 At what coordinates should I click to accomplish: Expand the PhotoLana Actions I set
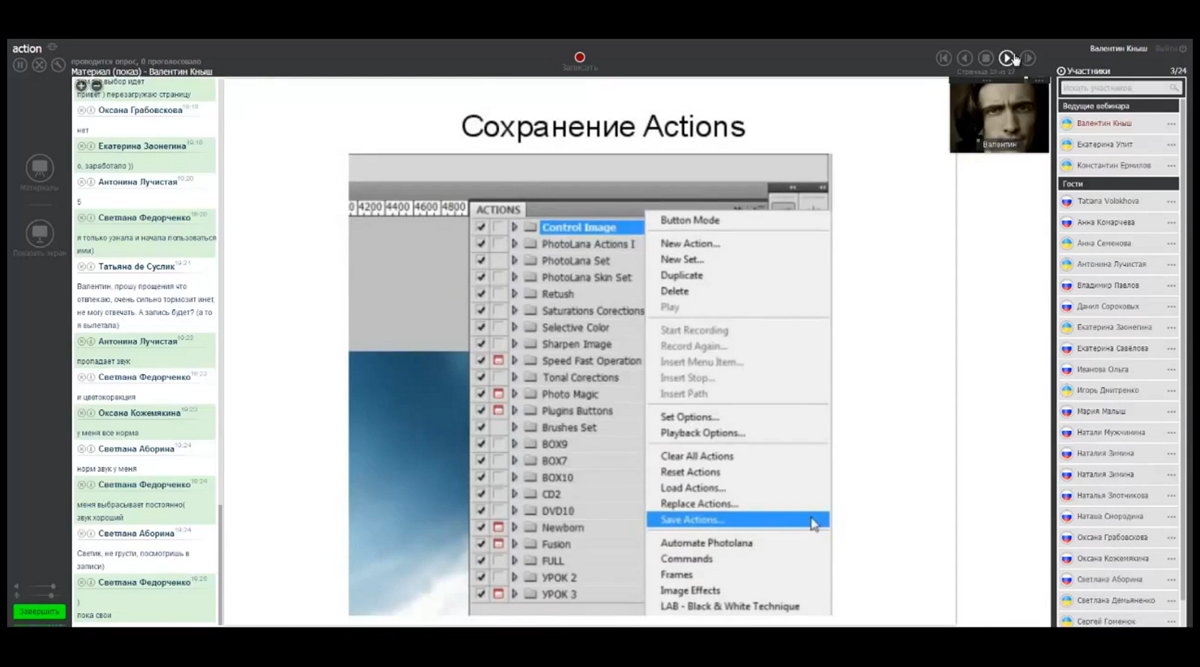tap(515, 244)
